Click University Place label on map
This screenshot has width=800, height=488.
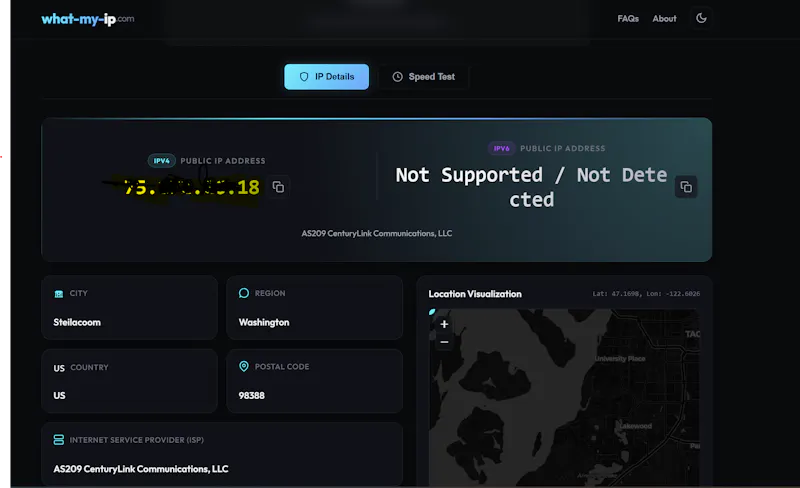click(x=620, y=359)
